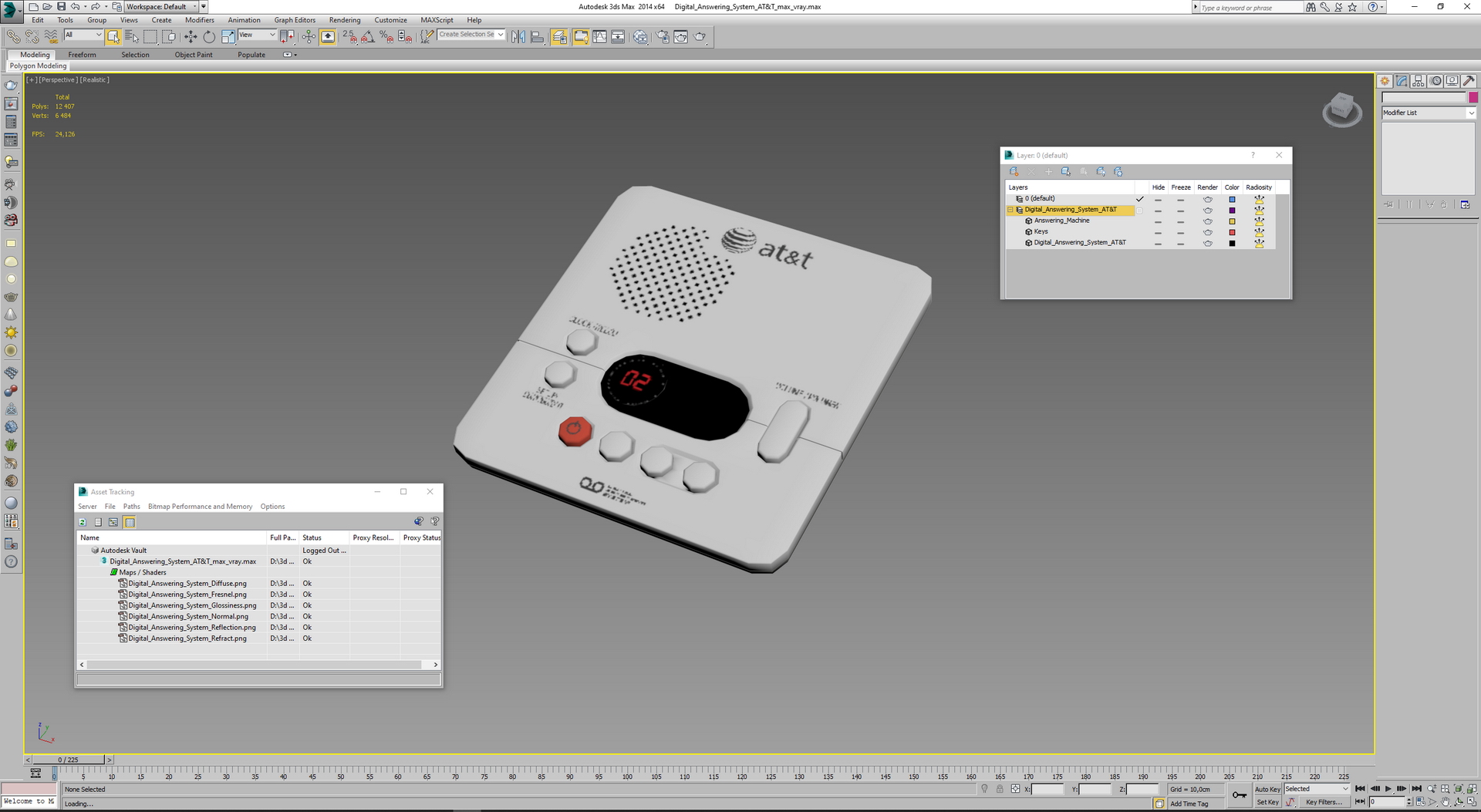Click the Mirror tool icon
The image size is (1481, 812).
(518, 36)
